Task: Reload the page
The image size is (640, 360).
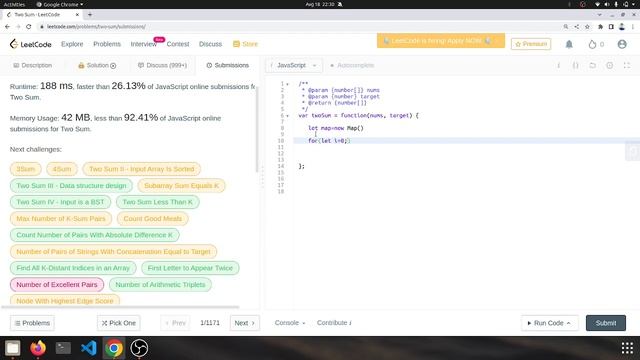Action: tap(29, 27)
